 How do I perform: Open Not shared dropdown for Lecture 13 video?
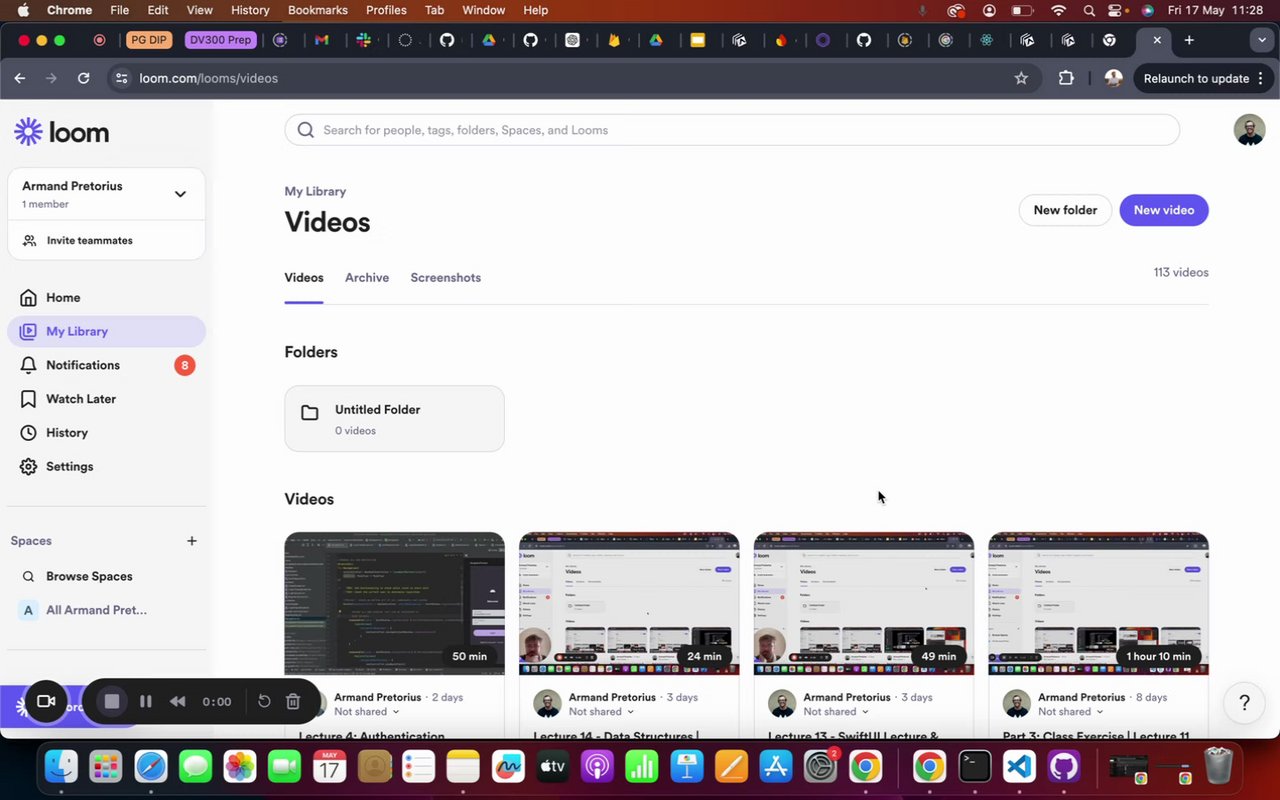(x=836, y=712)
